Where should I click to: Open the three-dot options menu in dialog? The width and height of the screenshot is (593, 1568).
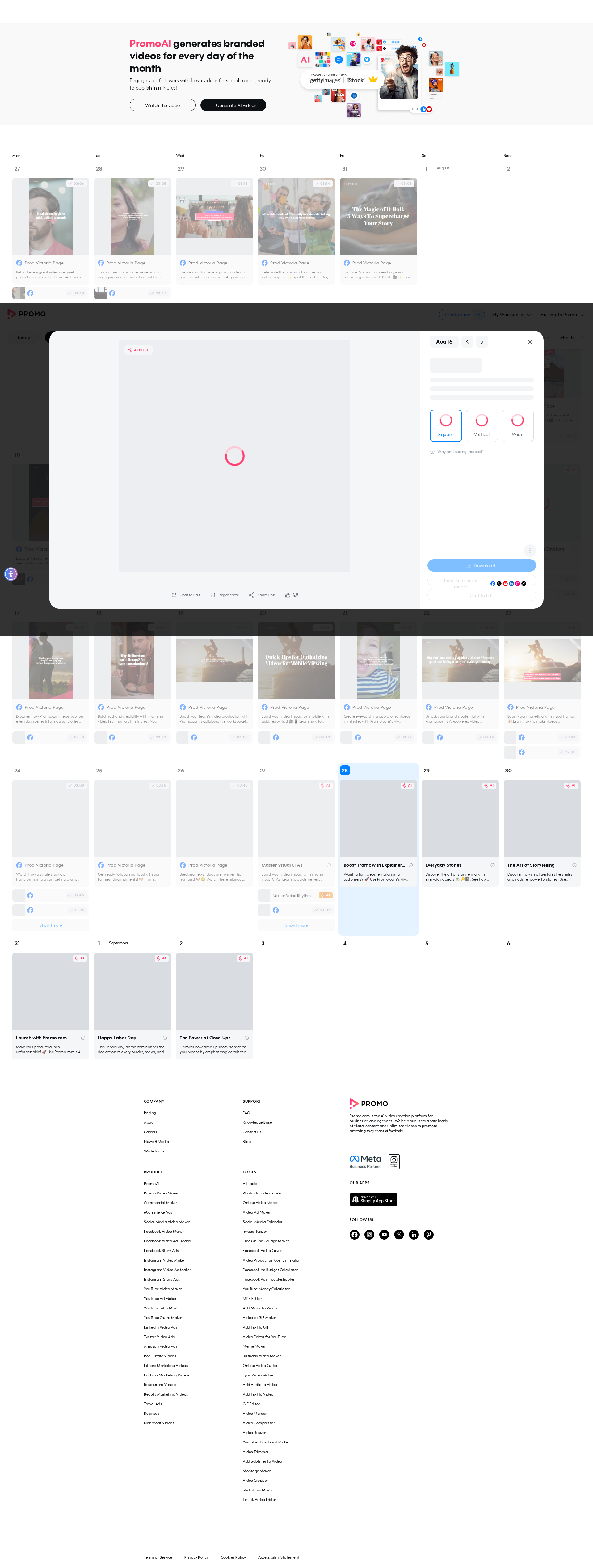tap(530, 550)
